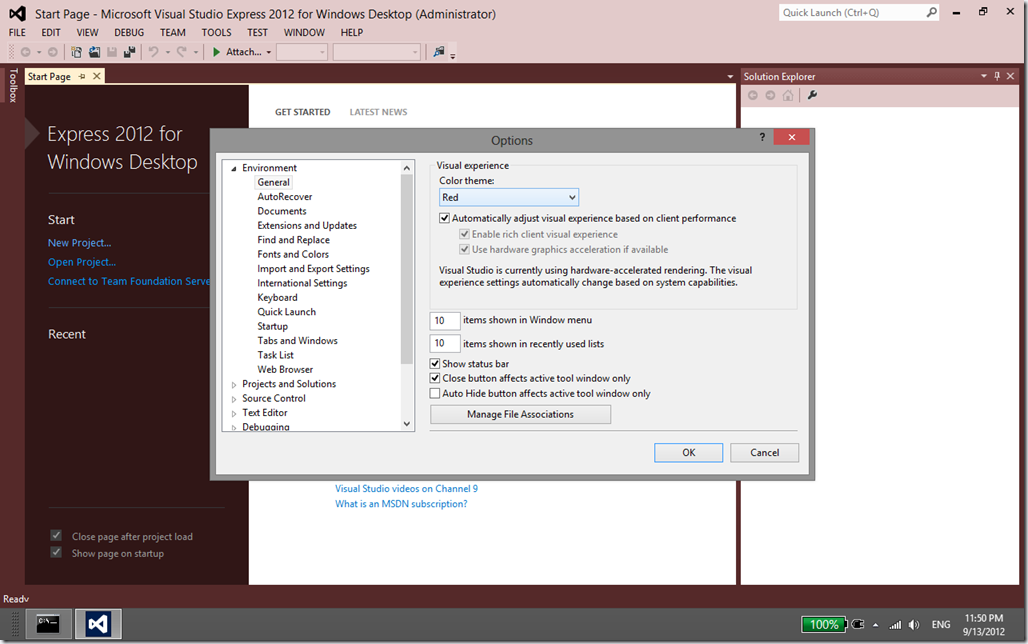Check Auto Hide button affects active tool window
Screen dimensions: 1028x644
click(435, 393)
